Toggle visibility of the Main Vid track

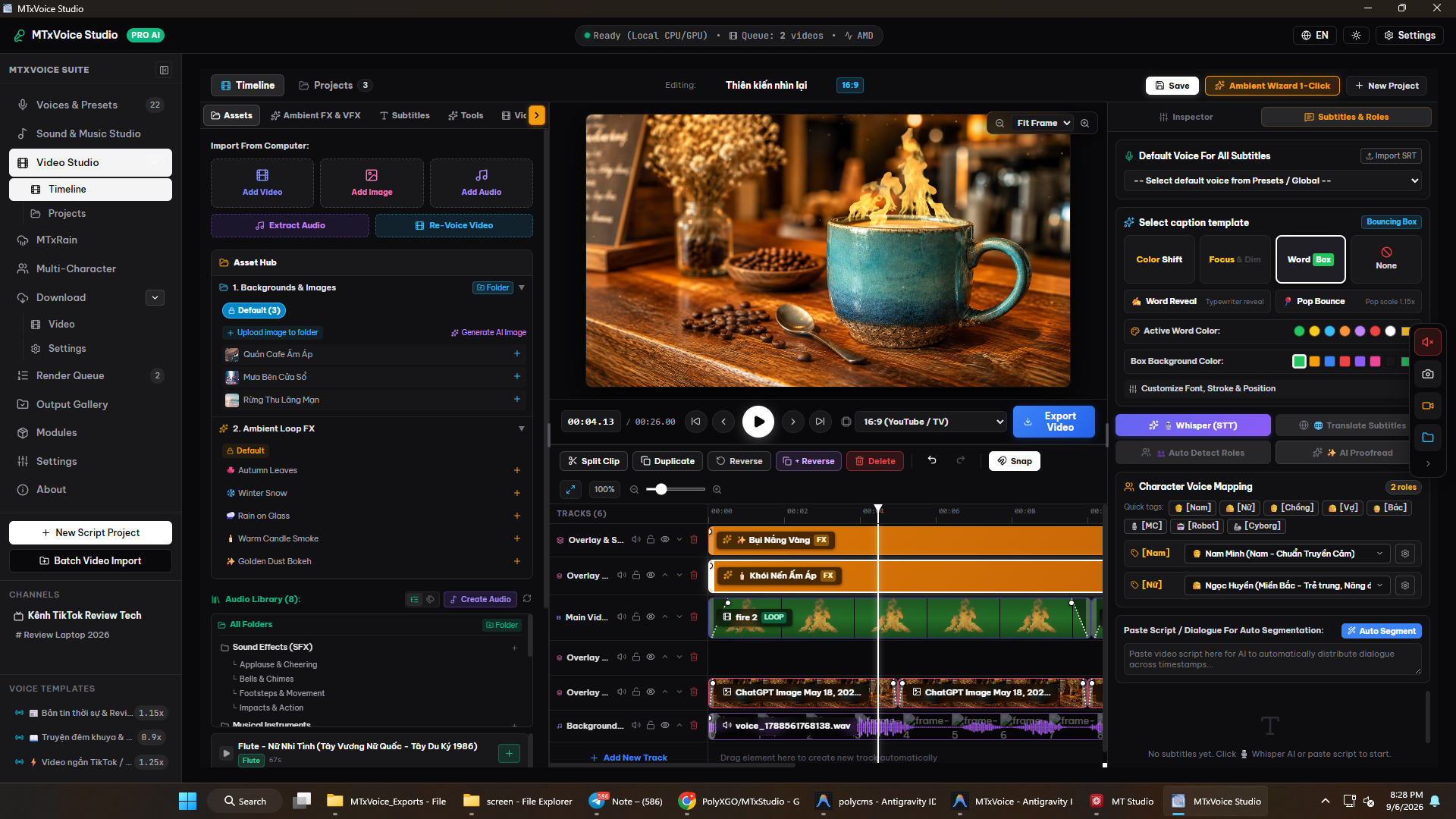650,617
